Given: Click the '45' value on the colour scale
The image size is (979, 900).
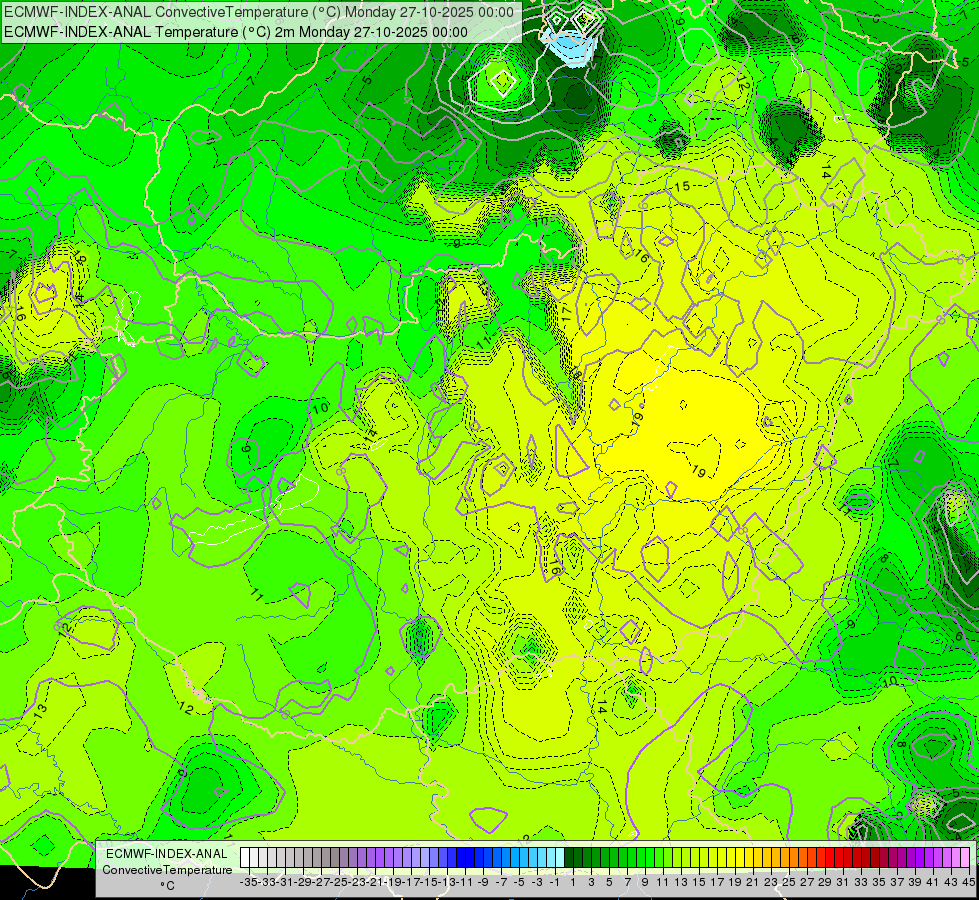Looking at the screenshot, I should click(969, 882).
